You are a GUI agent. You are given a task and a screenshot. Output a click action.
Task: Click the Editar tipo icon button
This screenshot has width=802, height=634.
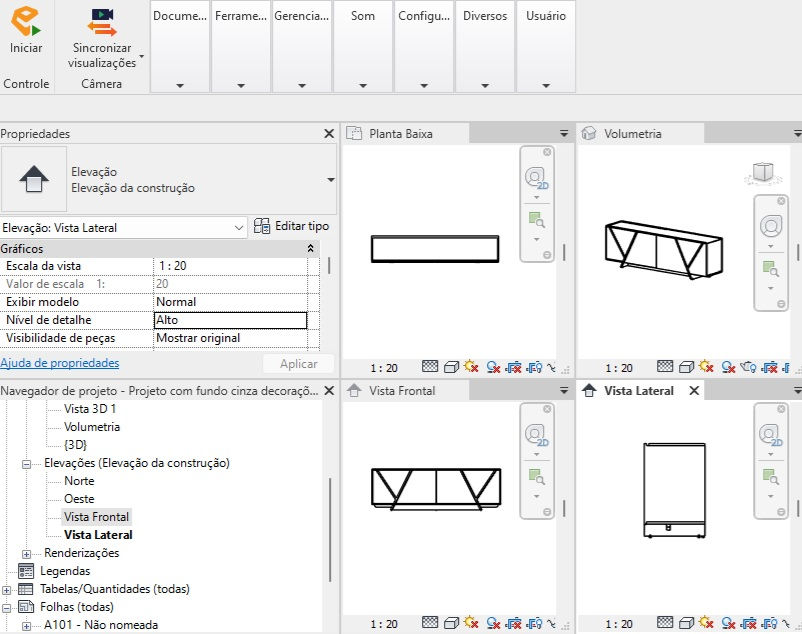click(x=262, y=226)
